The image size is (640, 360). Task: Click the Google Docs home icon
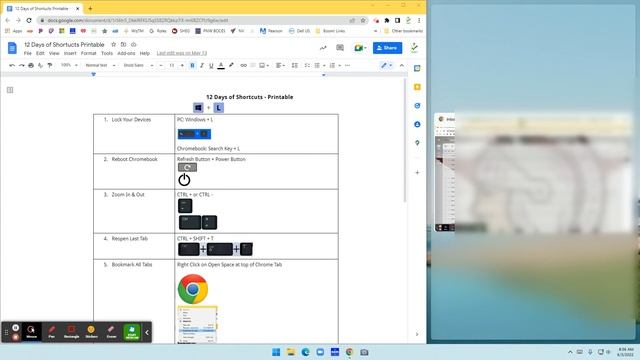coord(12,48)
